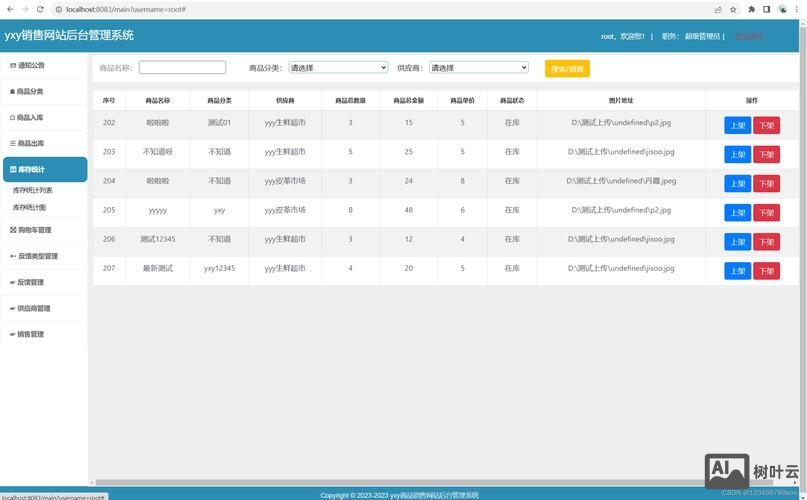This screenshot has width=807, height=500.
Task: Click the 商品名称 search input field
Action: coord(182,68)
